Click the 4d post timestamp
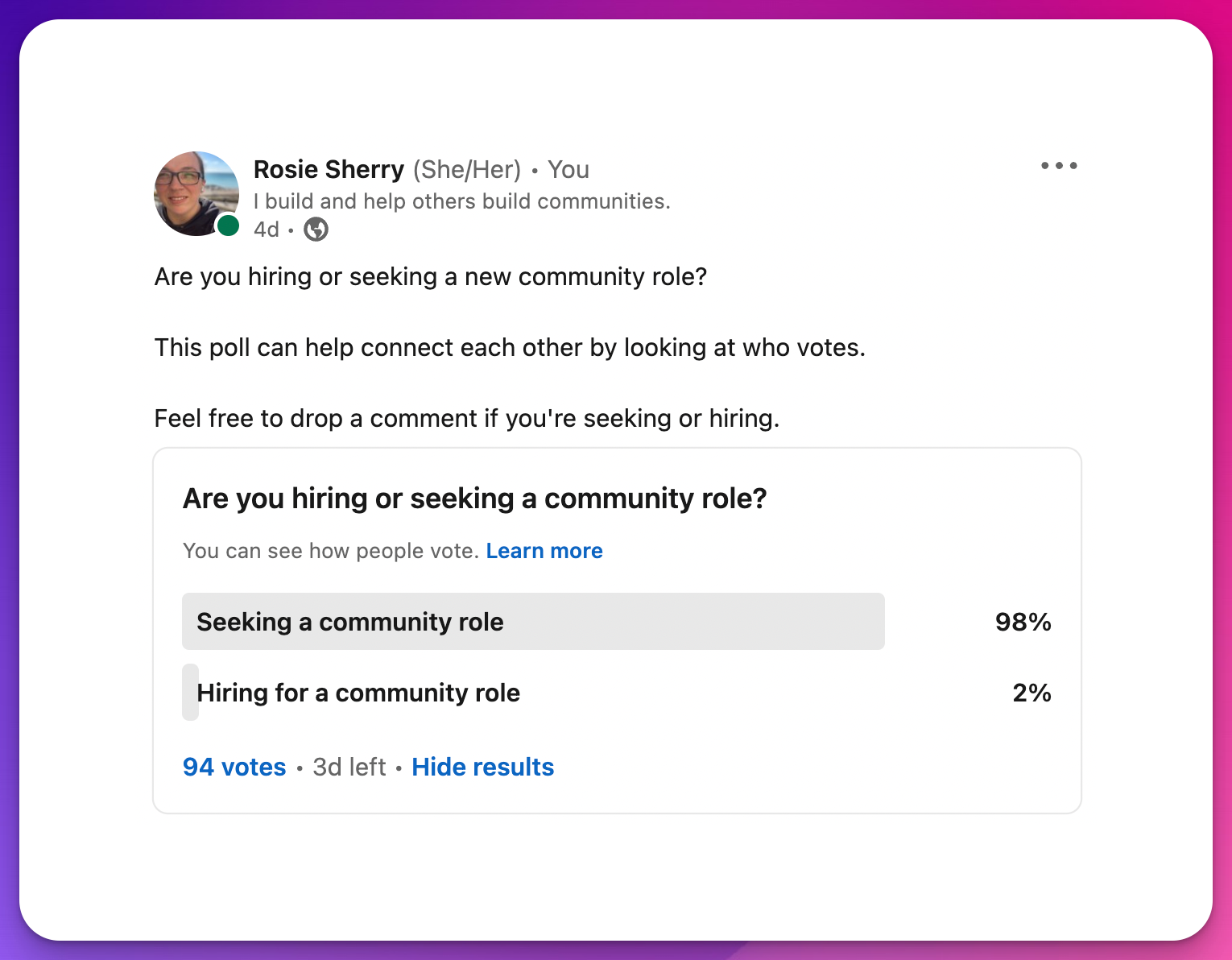1232x960 pixels. (267, 230)
